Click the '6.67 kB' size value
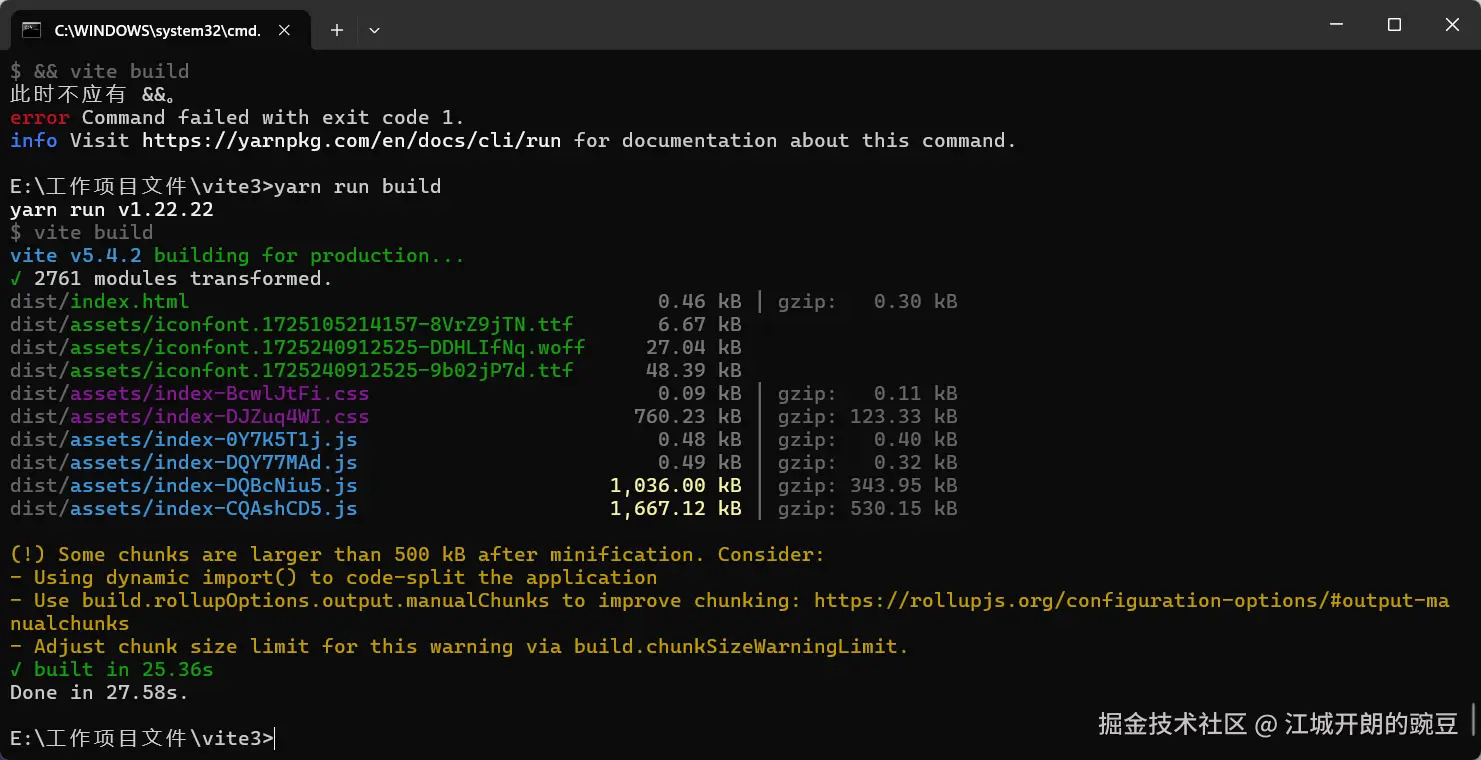The width and height of the screenshot is (1481, 760). click(700, 324)
